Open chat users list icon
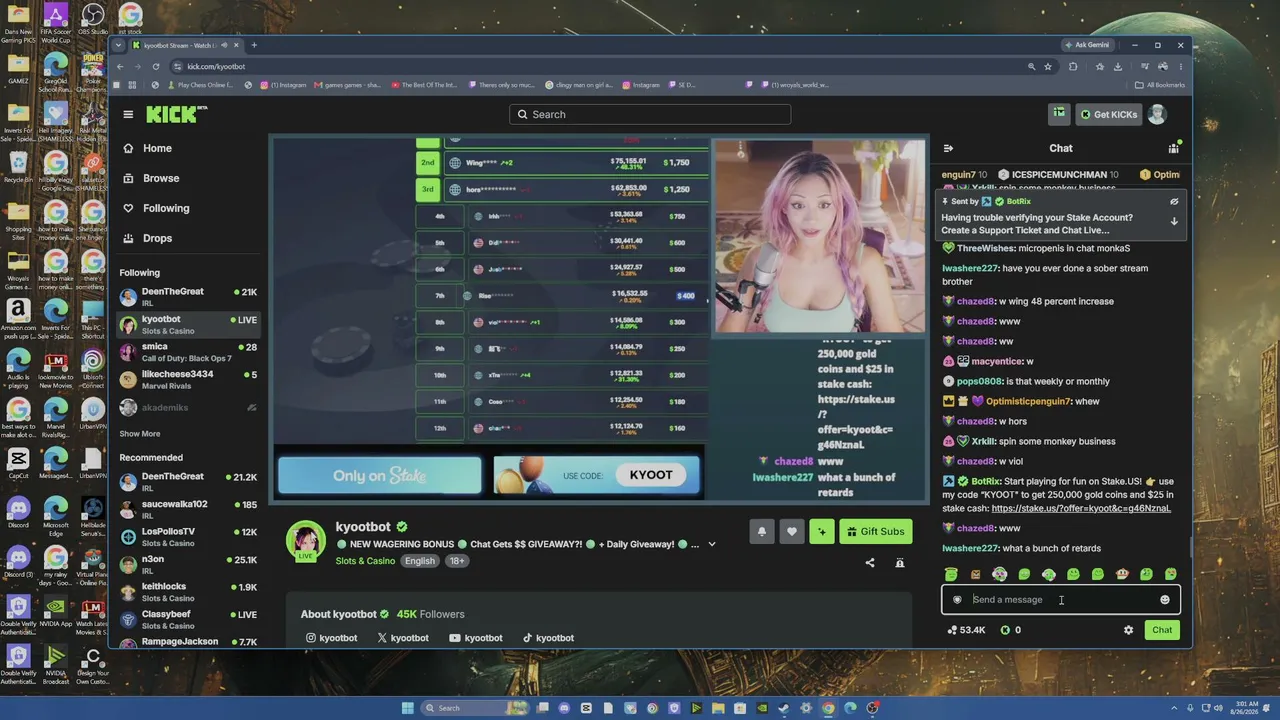The width and height of the screenshot is (1280, 720). (x=1173, y=148)
